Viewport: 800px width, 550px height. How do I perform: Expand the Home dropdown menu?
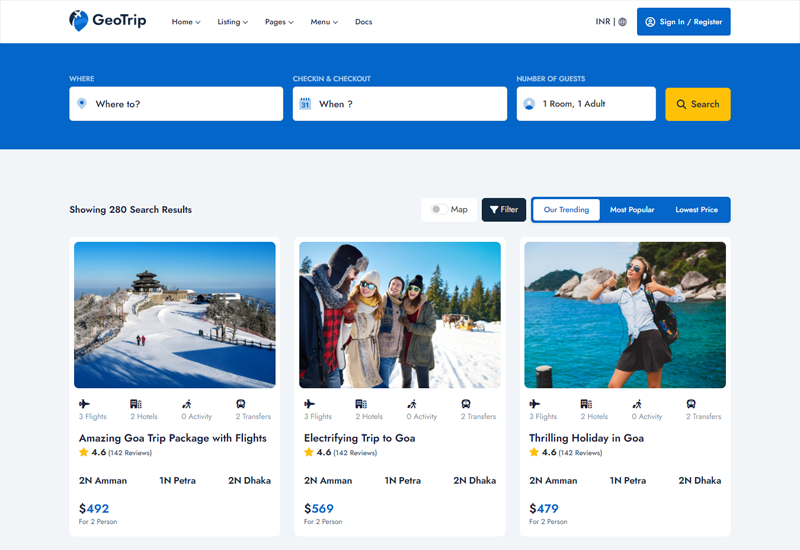(x=186, y=22)
